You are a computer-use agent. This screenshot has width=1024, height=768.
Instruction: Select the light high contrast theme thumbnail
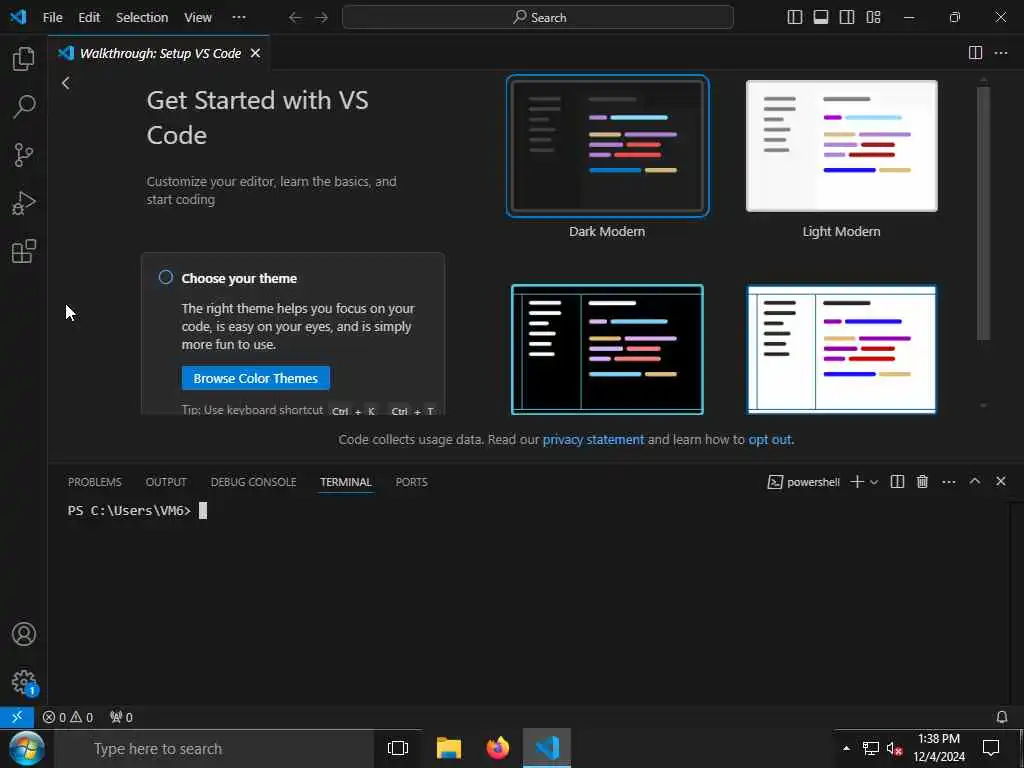click(842, 349)
